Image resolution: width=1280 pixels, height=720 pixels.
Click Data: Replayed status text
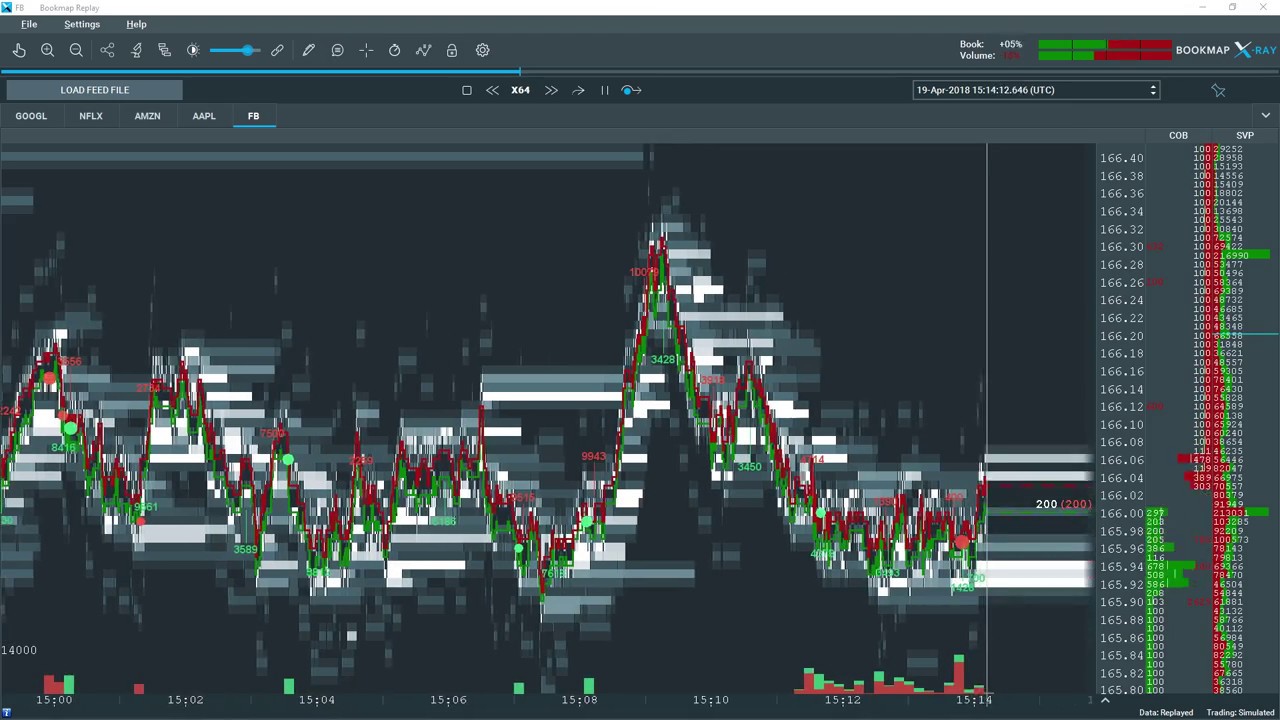tap(1166, 713)
